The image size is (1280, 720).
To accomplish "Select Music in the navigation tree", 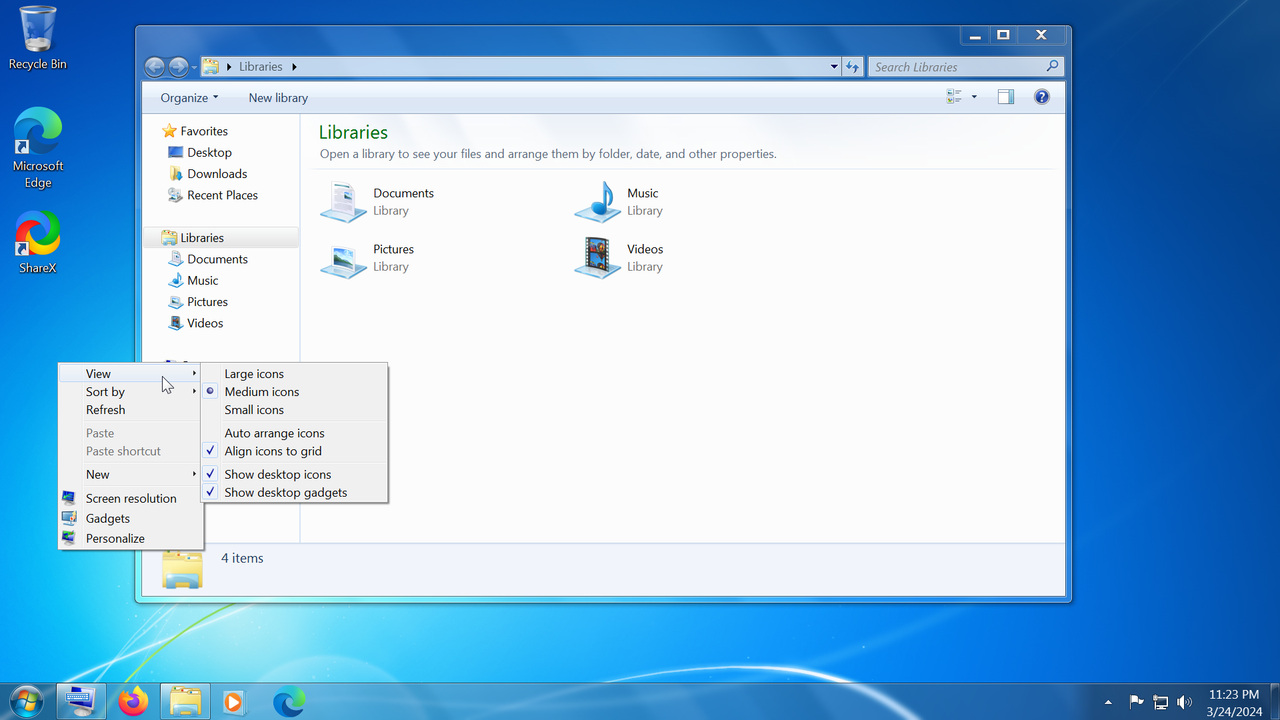I will click(x=202, y=281).
